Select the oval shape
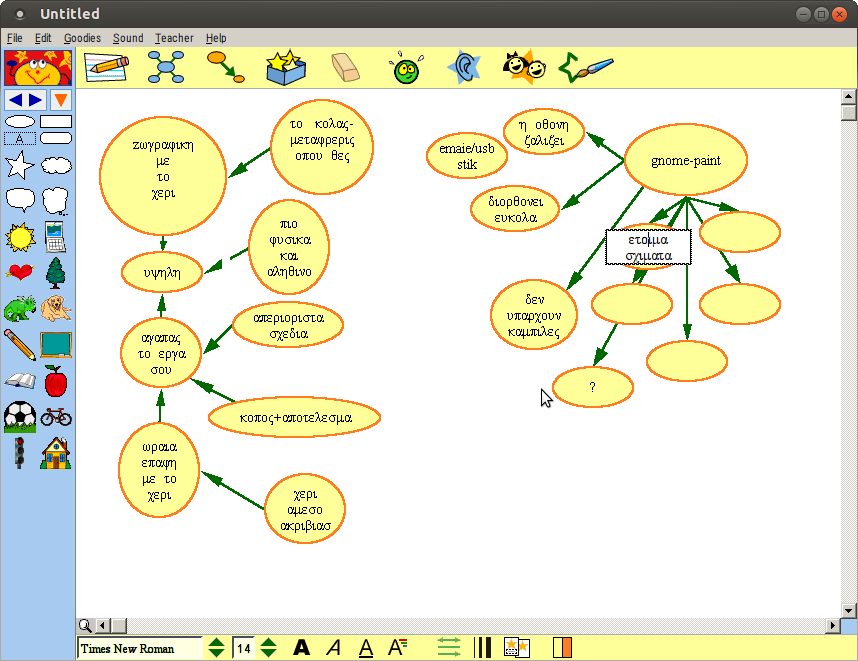This screenshot has width=858, height=661. 20,121
